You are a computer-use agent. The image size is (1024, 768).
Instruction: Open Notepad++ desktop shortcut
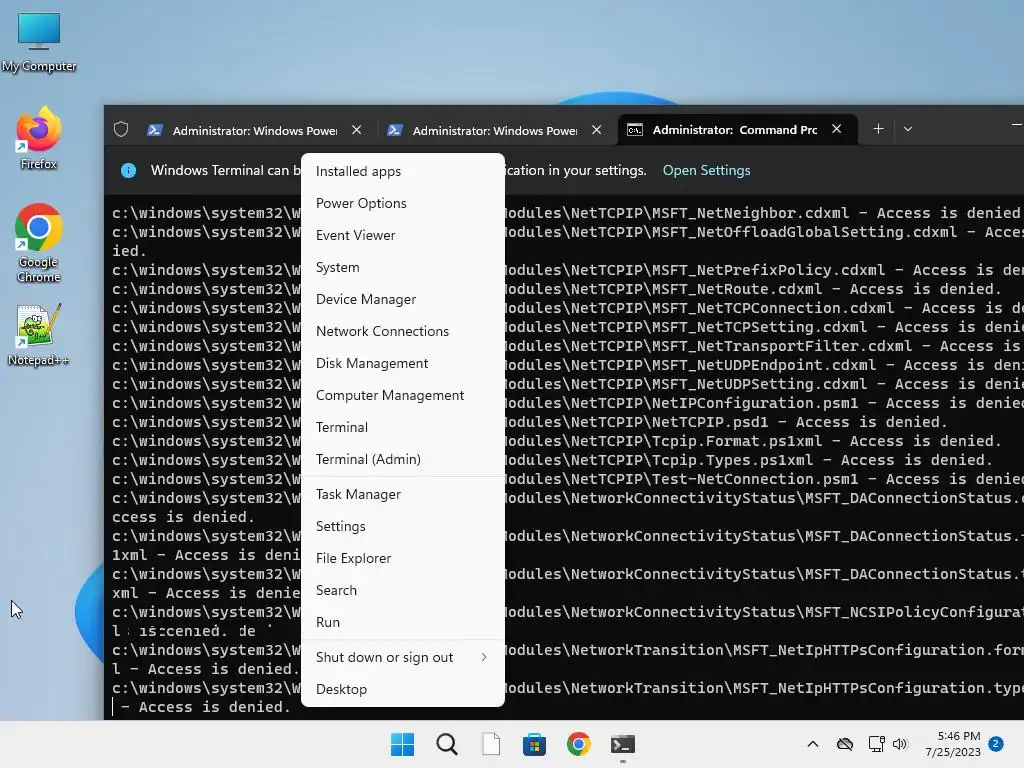(39, 334)
